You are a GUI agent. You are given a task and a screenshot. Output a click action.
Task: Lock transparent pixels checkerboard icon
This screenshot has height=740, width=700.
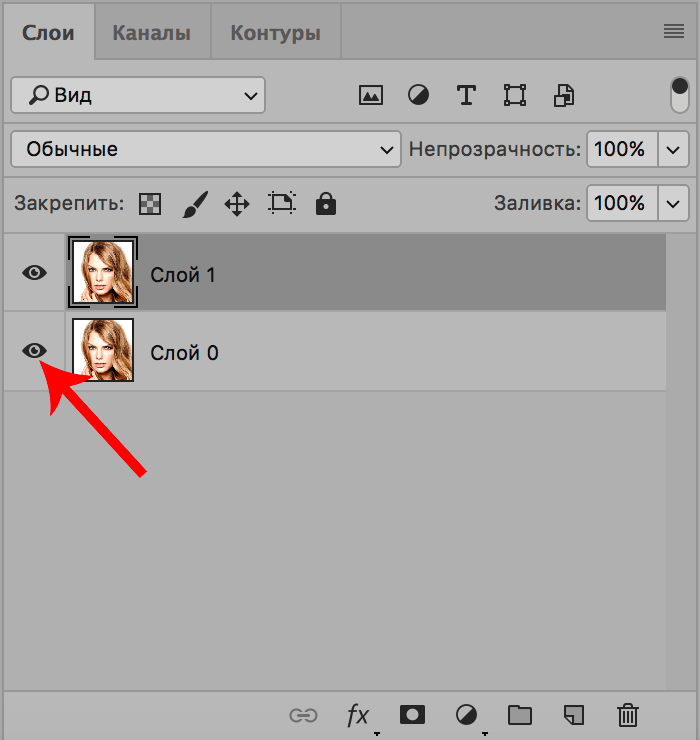150,204
